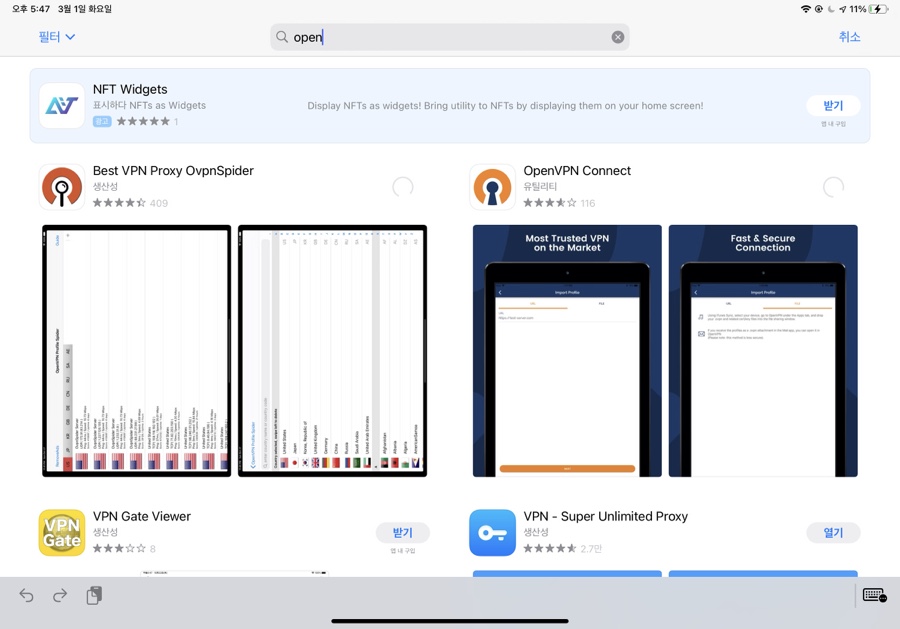Tap the 광고 ad badge

pos(102,121)
